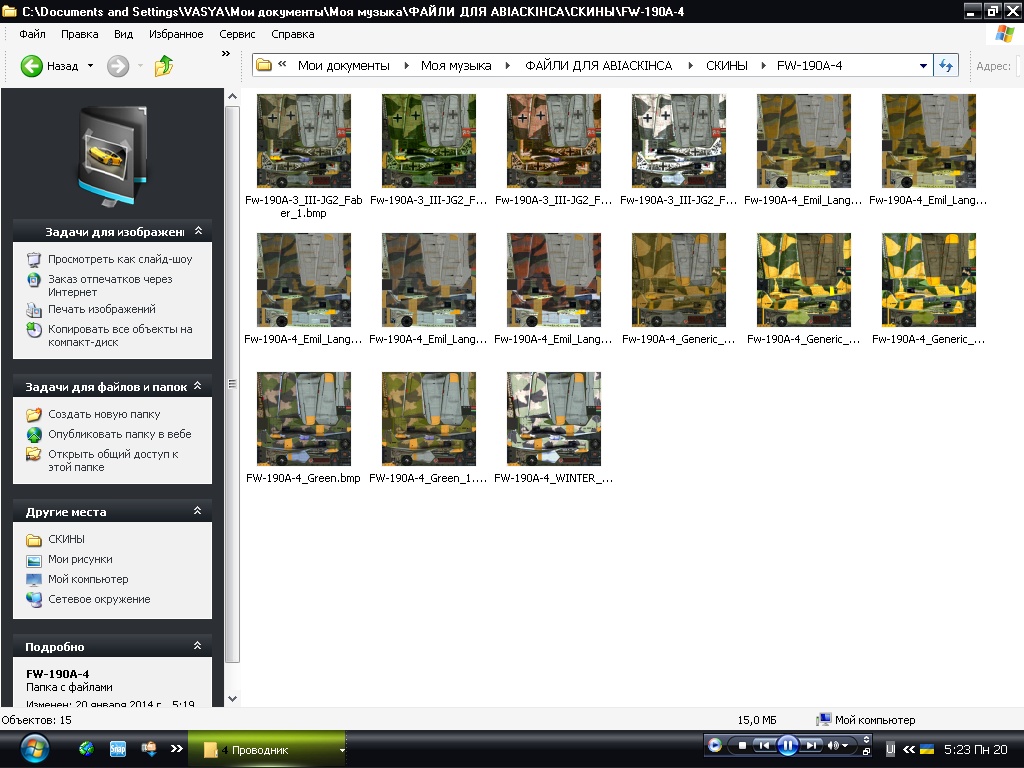Open СКИНЫ folder in Другие места
Viewport: 1024px width, 768px height.
tap(66, 539)
